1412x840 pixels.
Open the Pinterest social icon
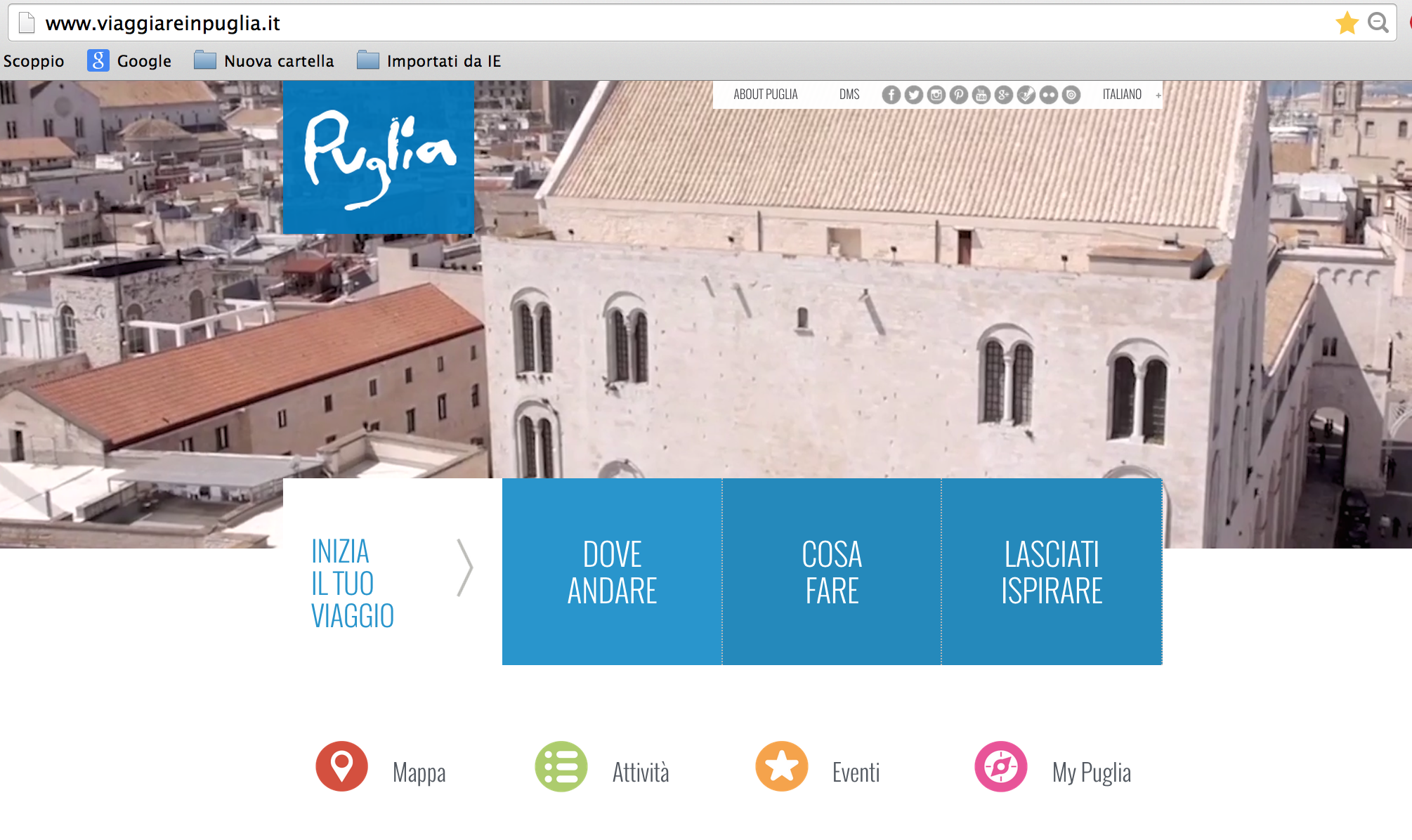click(x=958, y=95)
